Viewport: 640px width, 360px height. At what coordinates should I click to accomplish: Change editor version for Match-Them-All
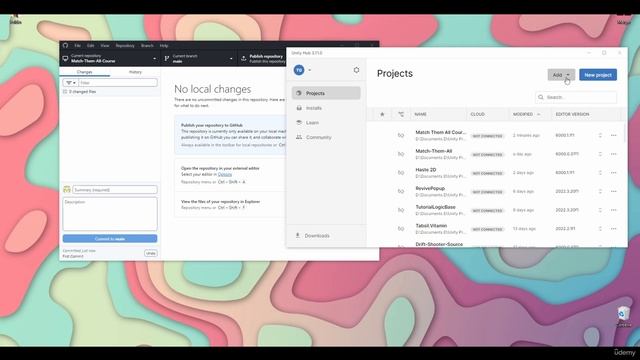coord(600,154)
